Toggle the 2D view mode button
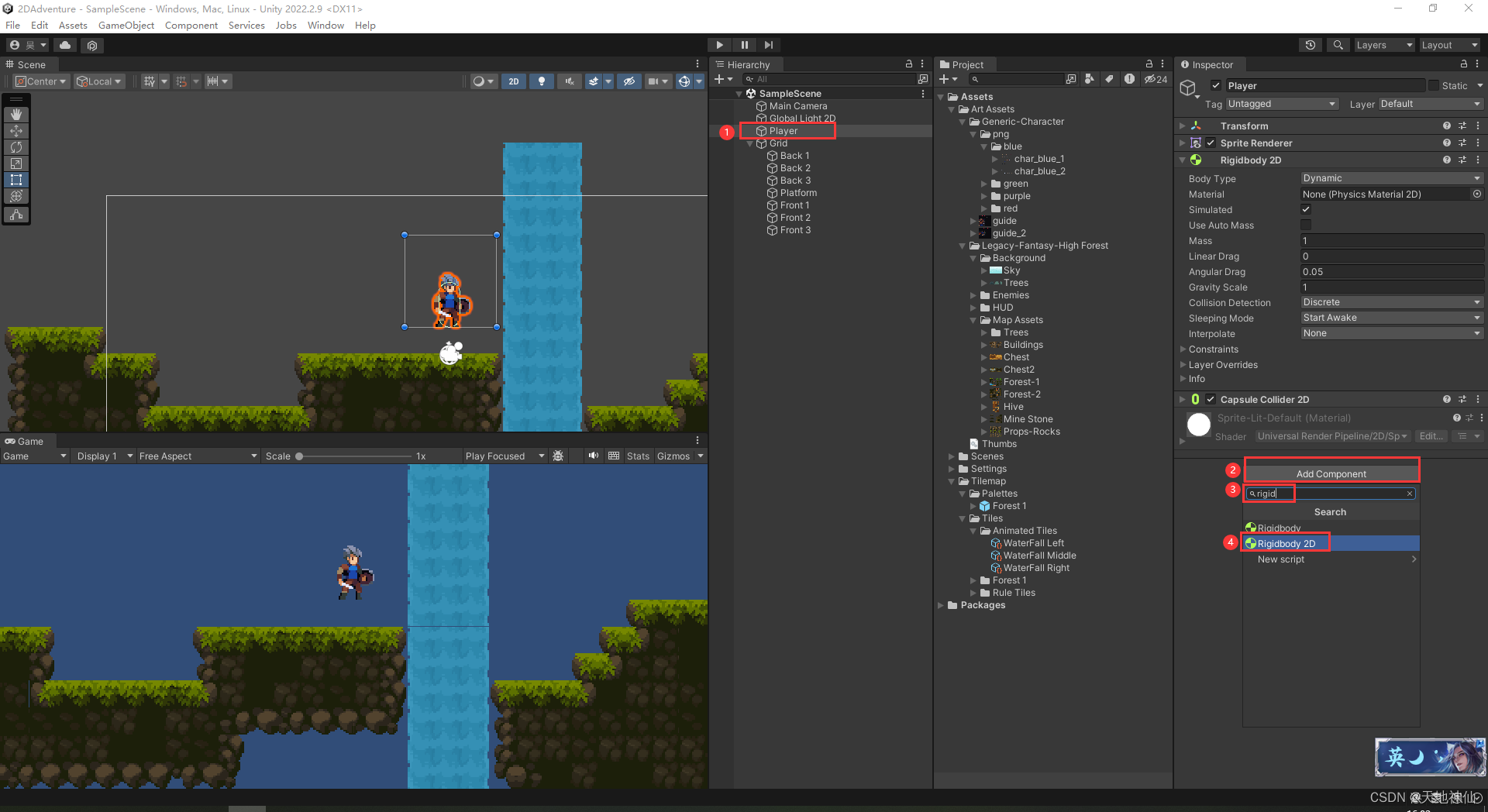1488x812 pixels. [513, 81]
